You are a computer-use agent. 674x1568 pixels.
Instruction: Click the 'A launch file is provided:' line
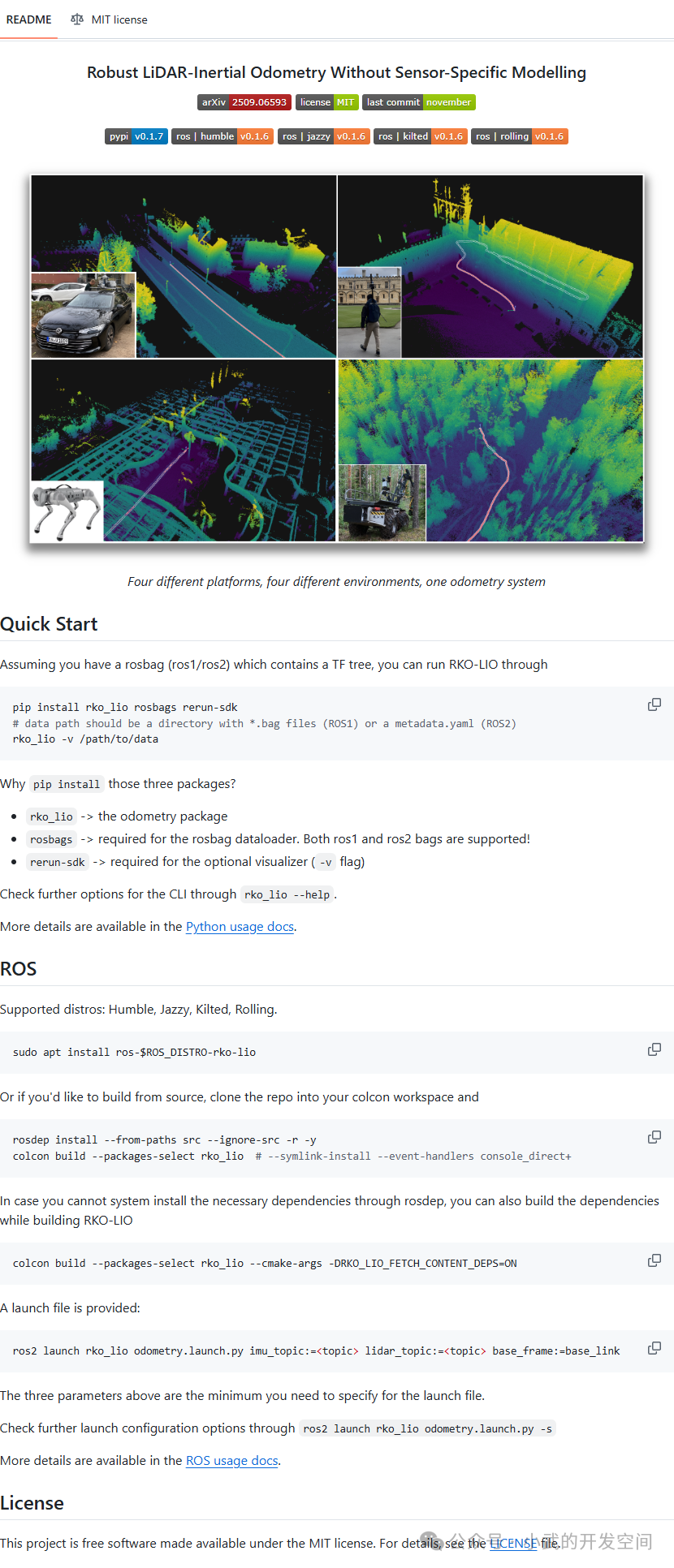pyautogui.click(x=70, y=1308)
